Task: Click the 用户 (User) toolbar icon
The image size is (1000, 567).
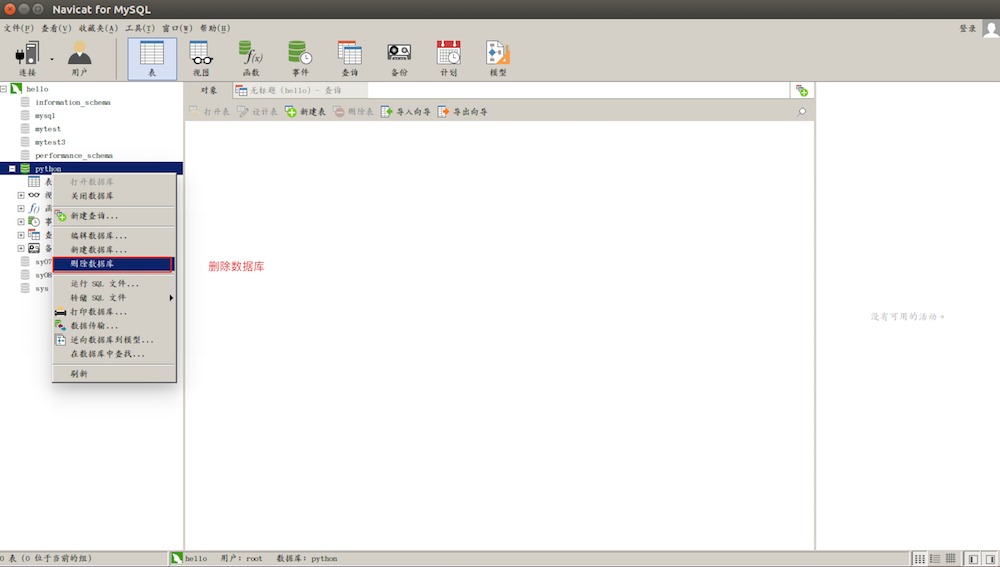Action: (79, 58)
